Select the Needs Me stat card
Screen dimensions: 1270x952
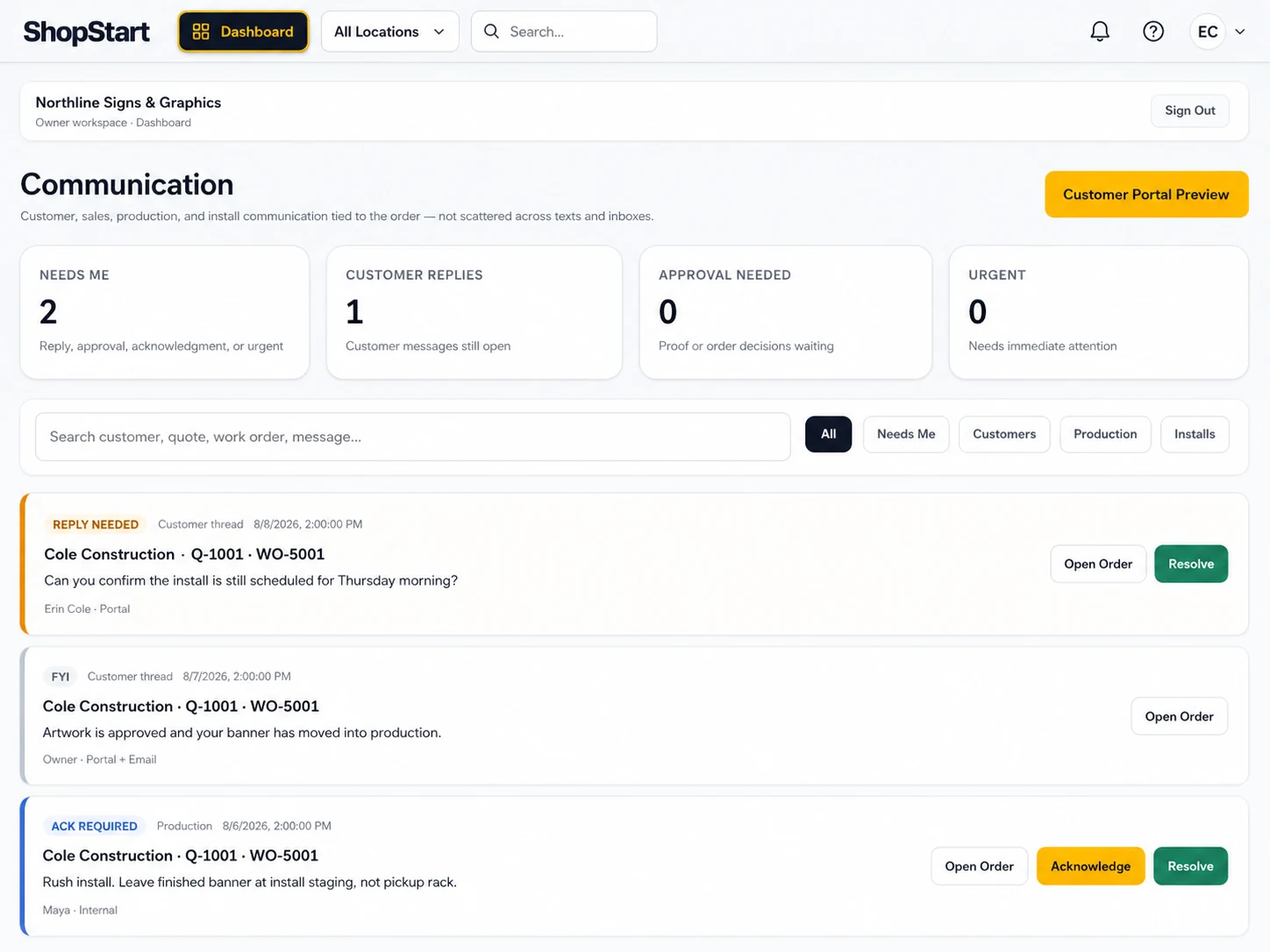tap(165, 312)
